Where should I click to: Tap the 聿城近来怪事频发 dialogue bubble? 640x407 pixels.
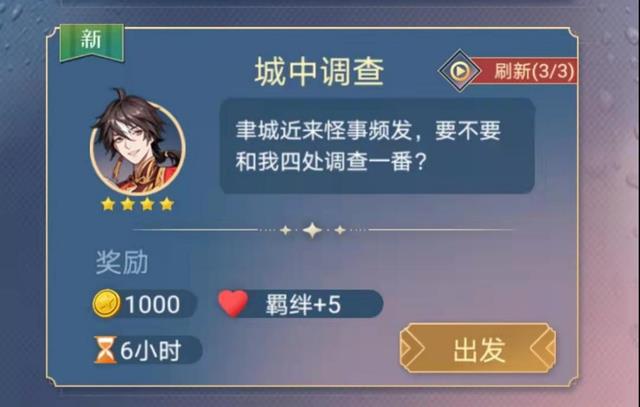tap(378, 146)
